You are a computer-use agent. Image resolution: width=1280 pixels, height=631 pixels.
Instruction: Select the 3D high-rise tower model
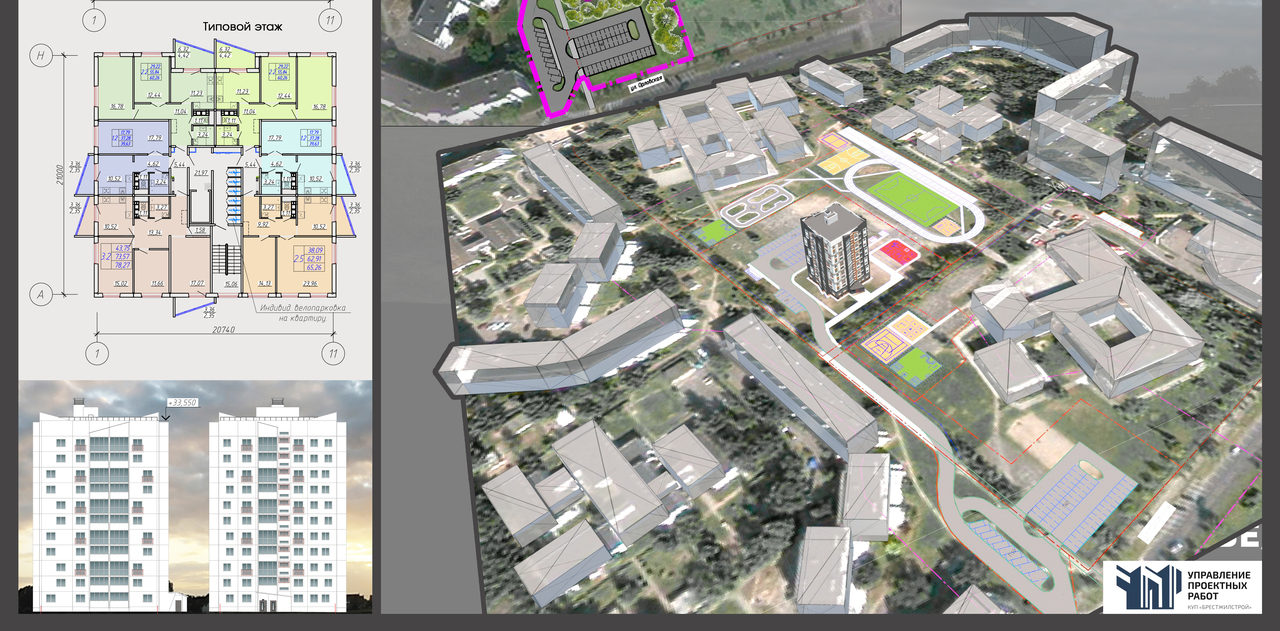pos(832,254)
